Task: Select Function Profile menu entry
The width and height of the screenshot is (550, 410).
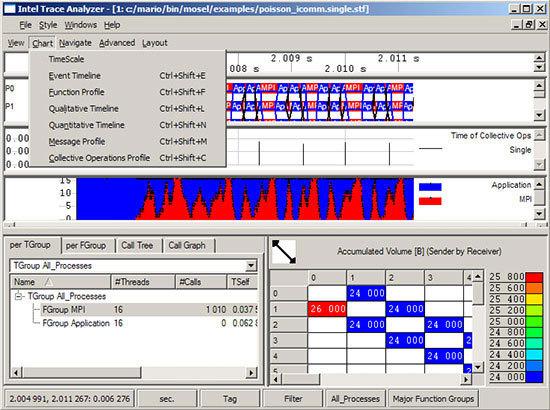Action: (128, 92)
